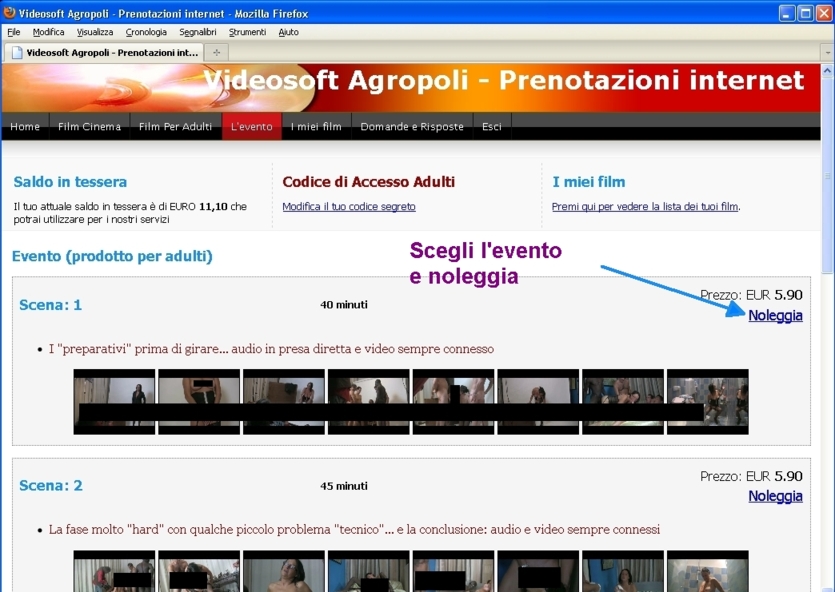Click the scrollbar up arrow
Viewport: 835px width, 592px height.
point(828,70)
